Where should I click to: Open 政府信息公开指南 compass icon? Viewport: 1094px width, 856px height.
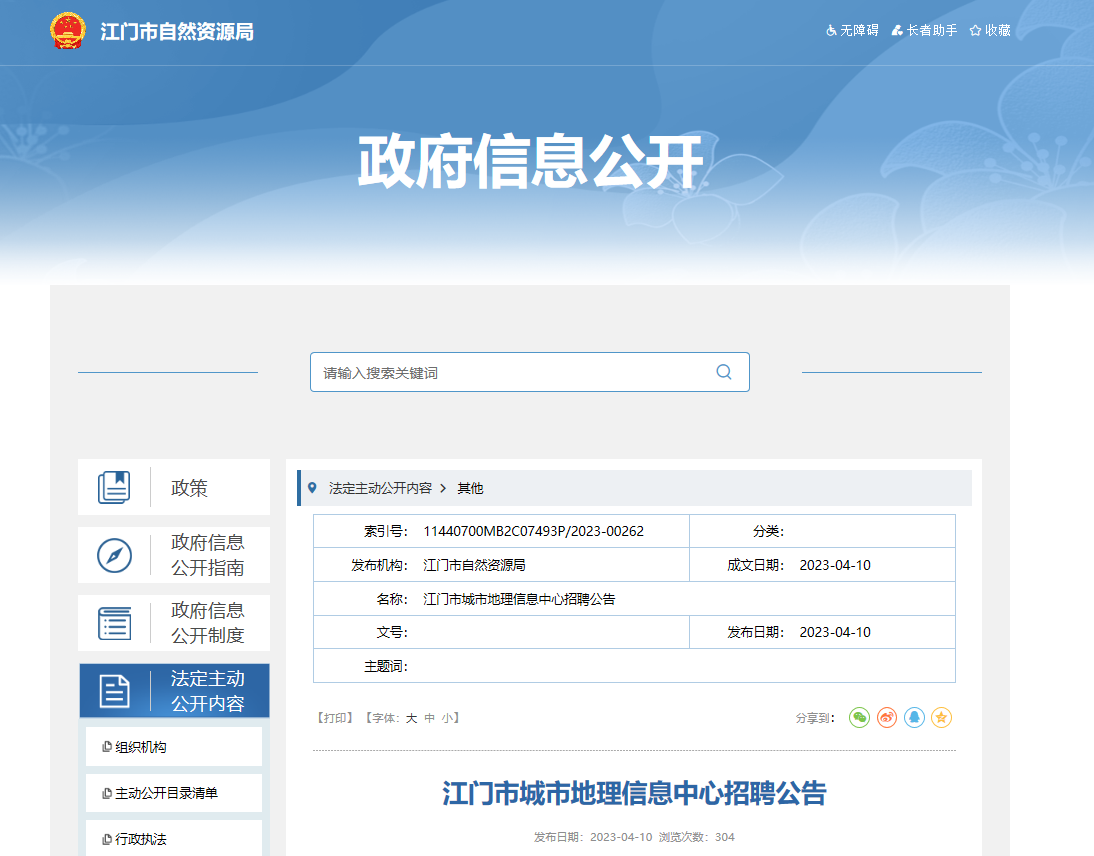tap(114, 555)
